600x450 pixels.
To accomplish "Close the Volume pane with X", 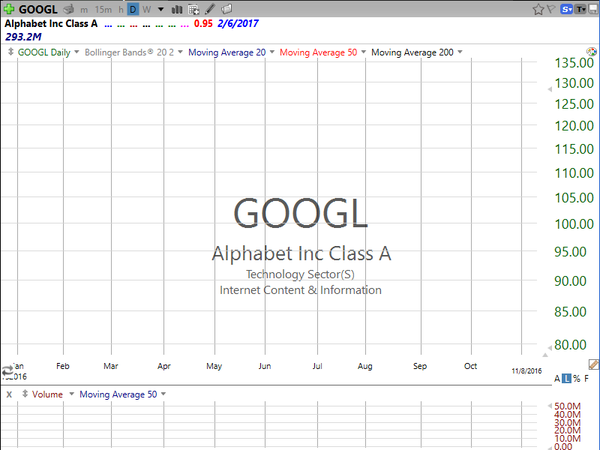I will [9, 395].
